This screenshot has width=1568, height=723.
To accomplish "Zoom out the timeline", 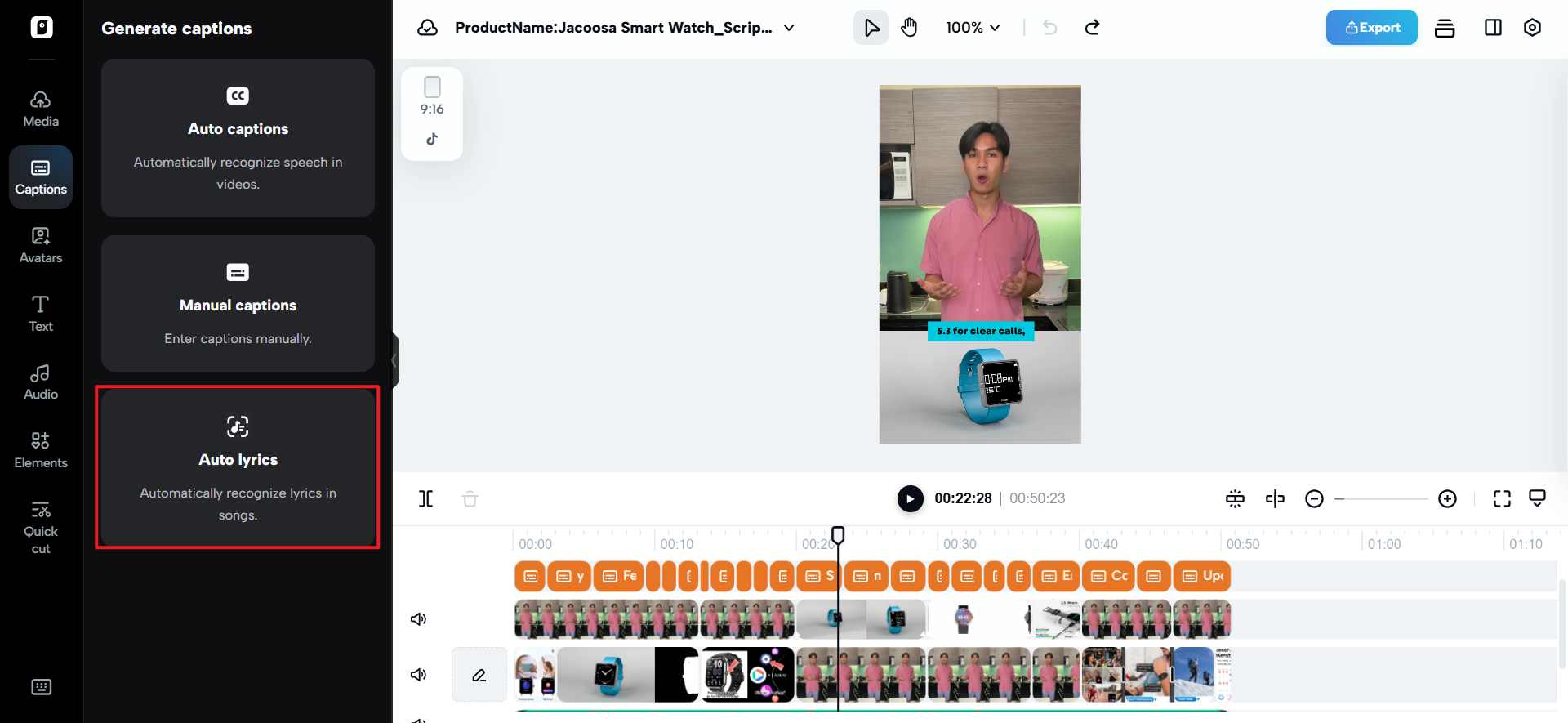I will pos(1314,498).
